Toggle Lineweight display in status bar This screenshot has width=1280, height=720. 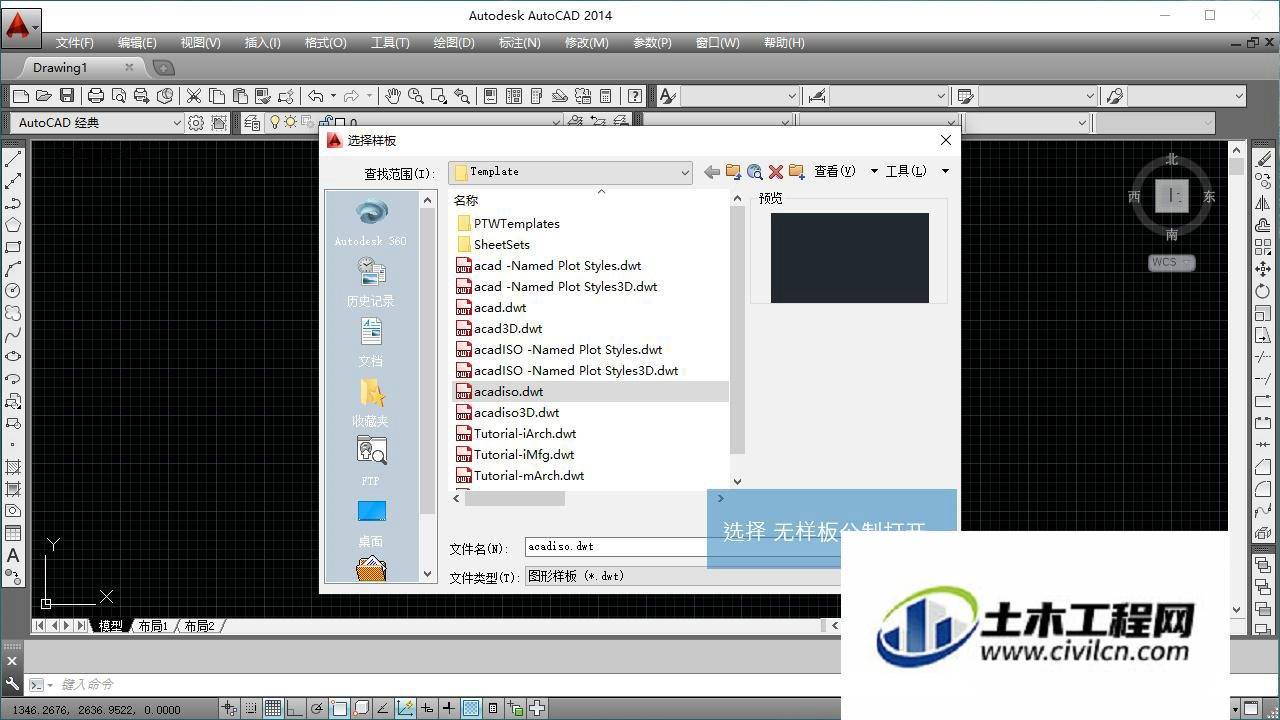(x=449, y=709)
